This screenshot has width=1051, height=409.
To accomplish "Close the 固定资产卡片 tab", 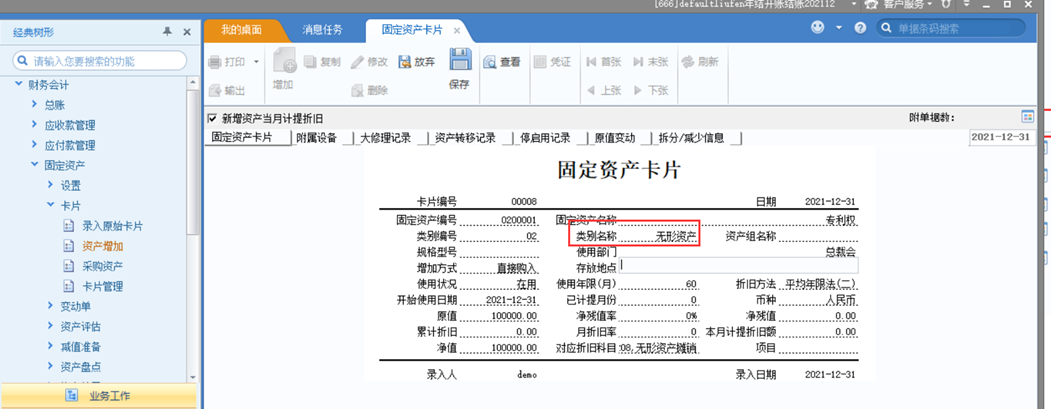I will pos(456,31).
